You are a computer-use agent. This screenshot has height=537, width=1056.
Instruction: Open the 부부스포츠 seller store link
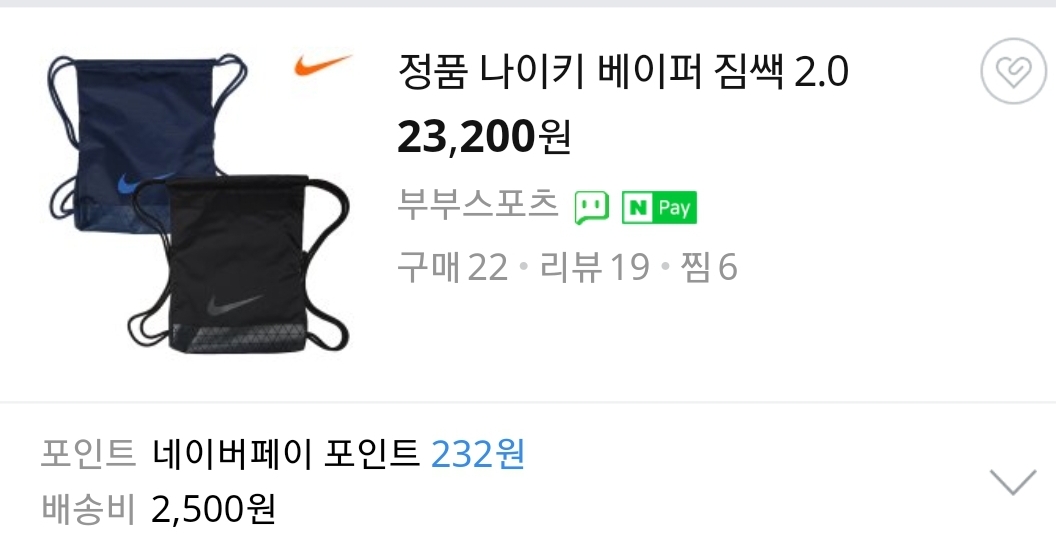477,204
